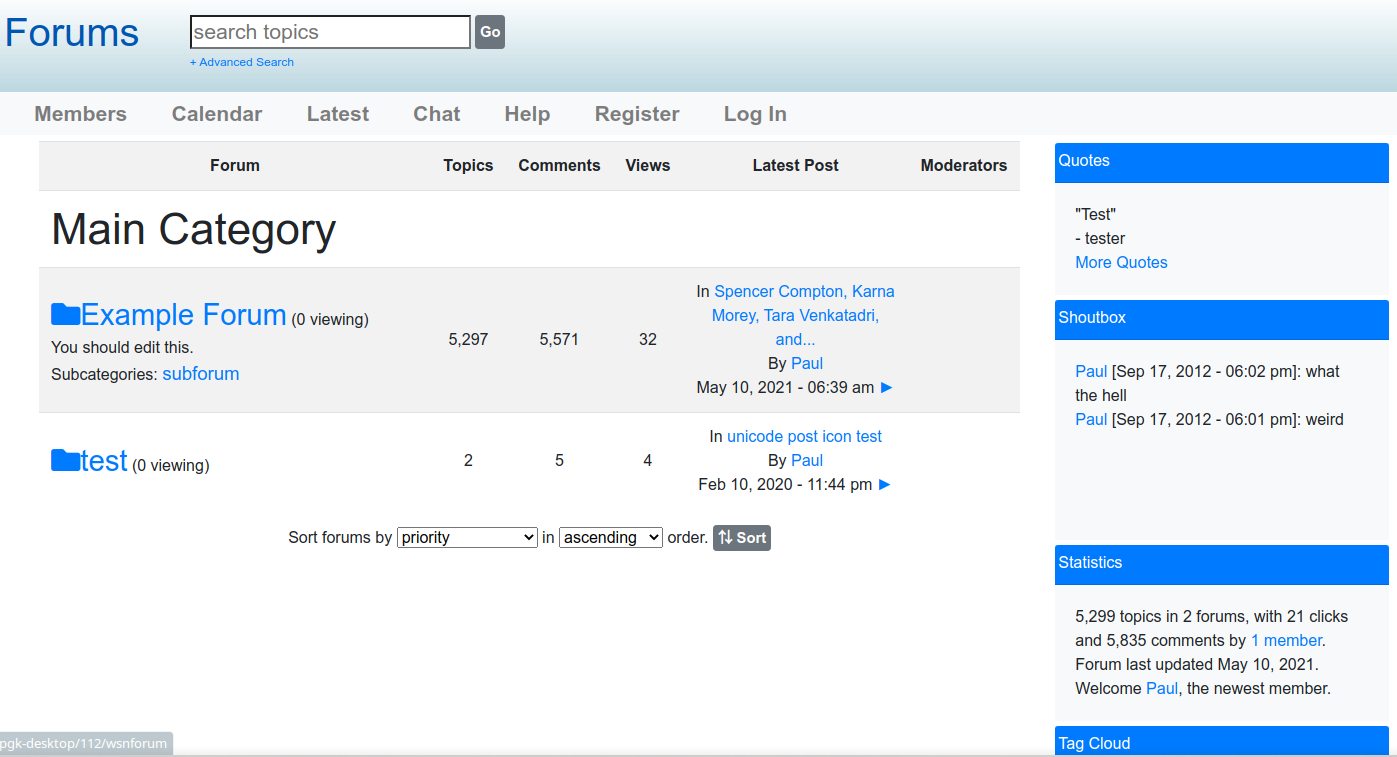Click the Register menu item
Image resolution: width=1397 pixels, height=757 pixels.
(x=637, y=114)
